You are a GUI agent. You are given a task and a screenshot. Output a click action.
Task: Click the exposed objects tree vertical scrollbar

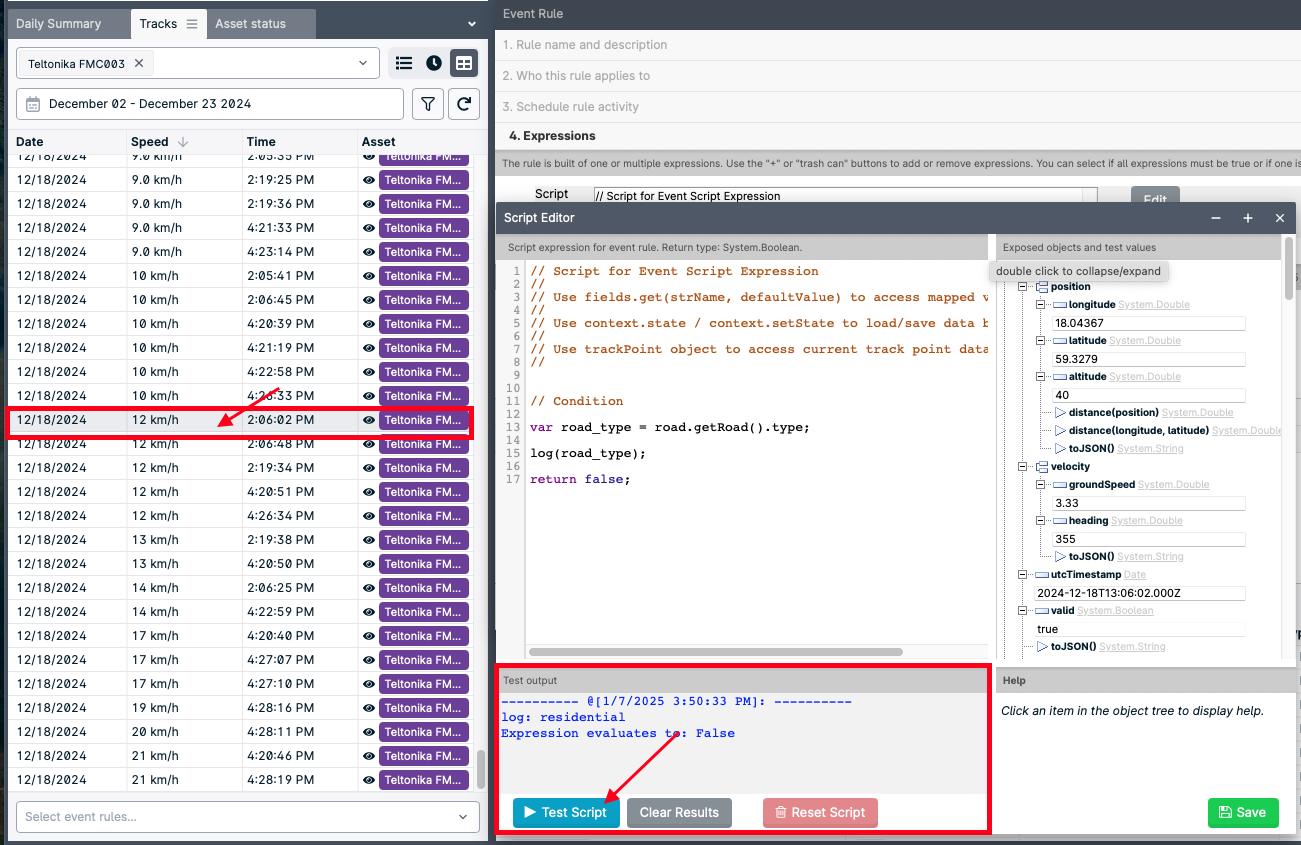point(1289,267)
